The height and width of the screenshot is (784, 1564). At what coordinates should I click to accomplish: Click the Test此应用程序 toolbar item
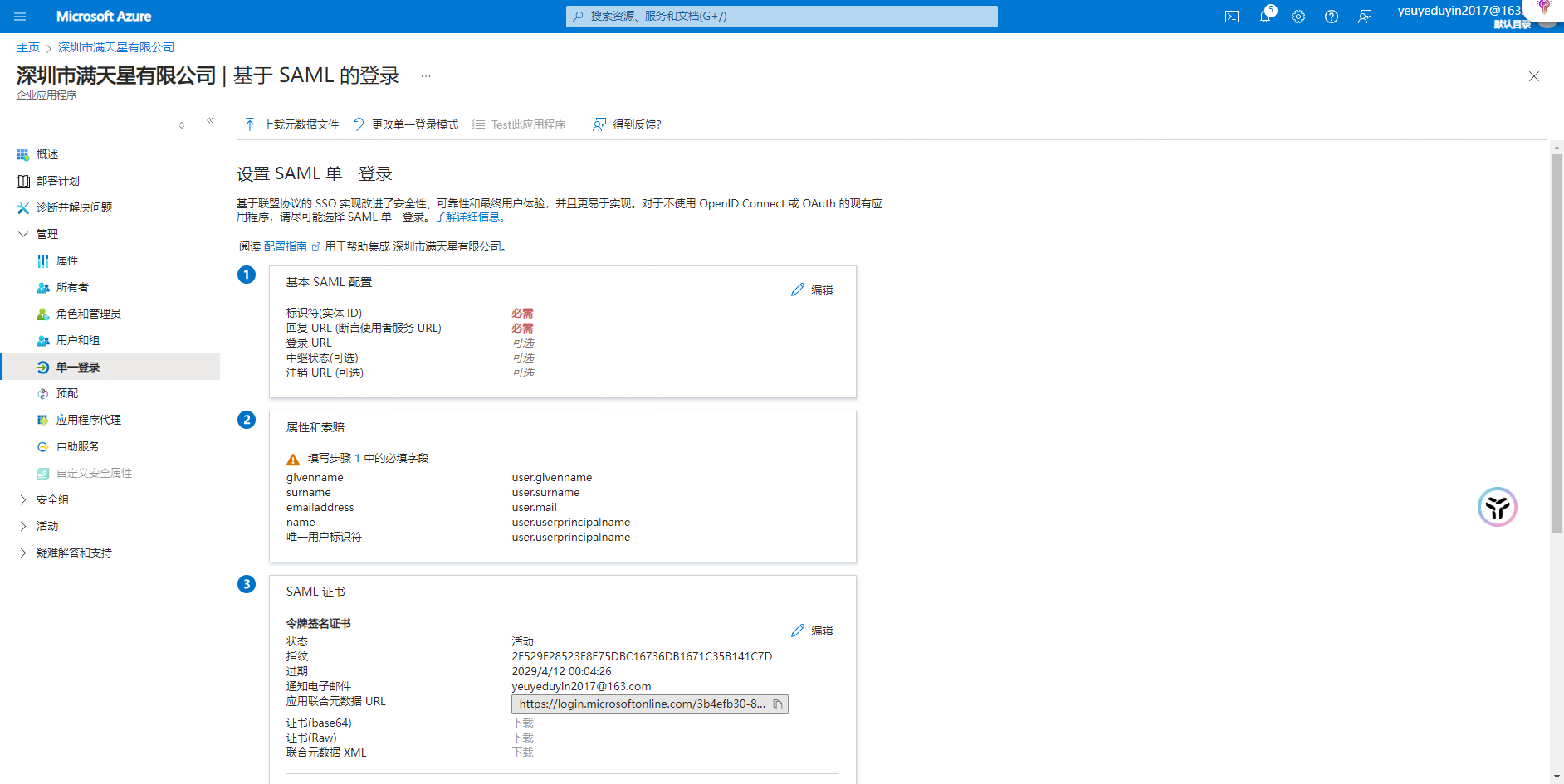(x=520, y=124)
